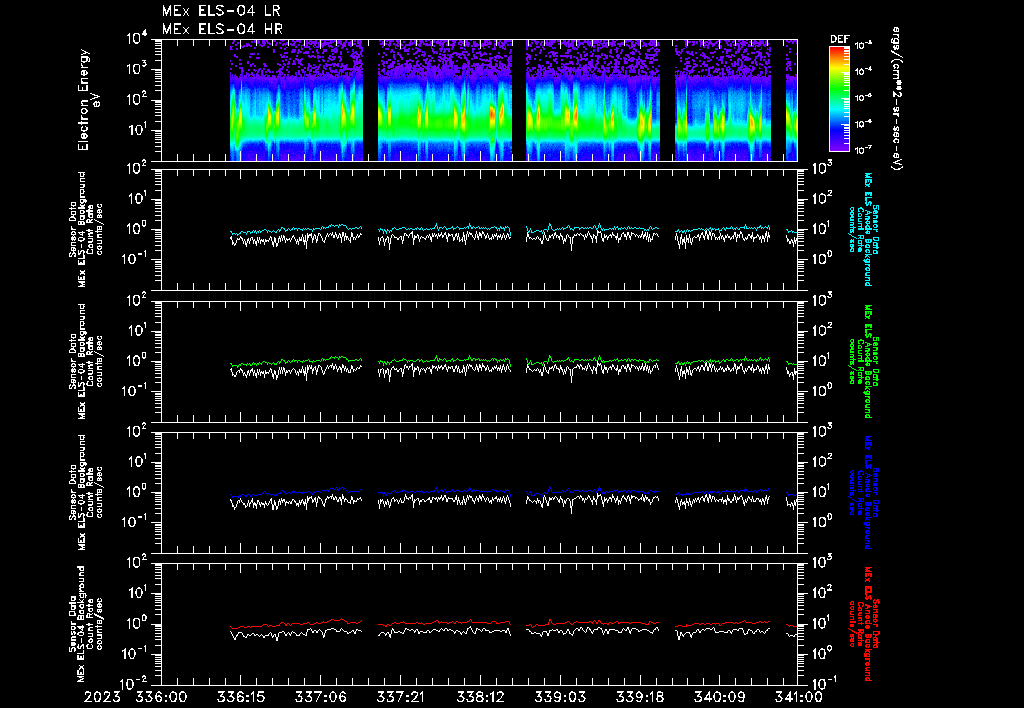Click the 10^-6 color bar tick label
This screenshot has height=708, width=1024.
(863, 124)
